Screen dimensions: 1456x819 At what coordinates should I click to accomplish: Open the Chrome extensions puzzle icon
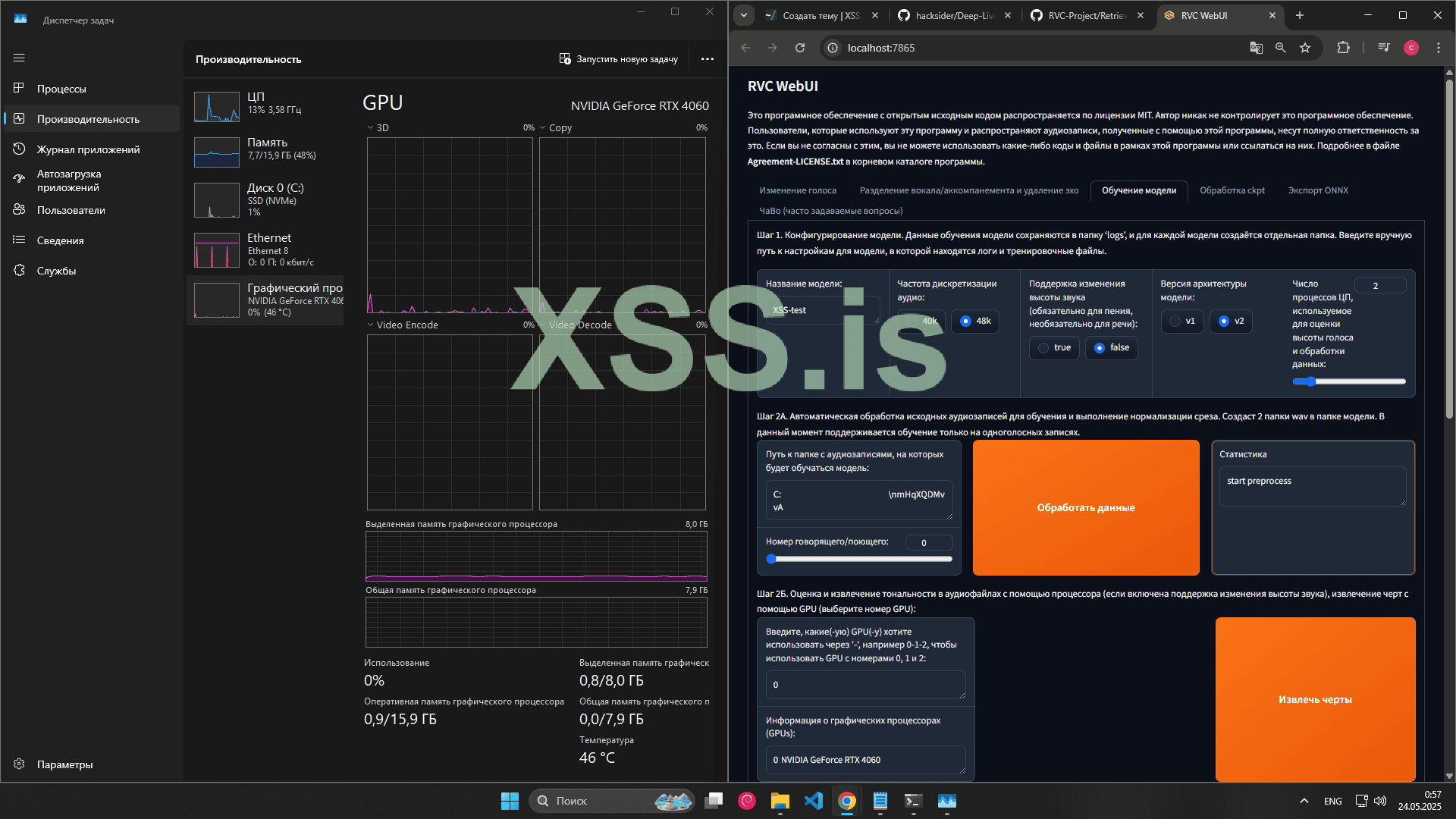pos(1343,48)
